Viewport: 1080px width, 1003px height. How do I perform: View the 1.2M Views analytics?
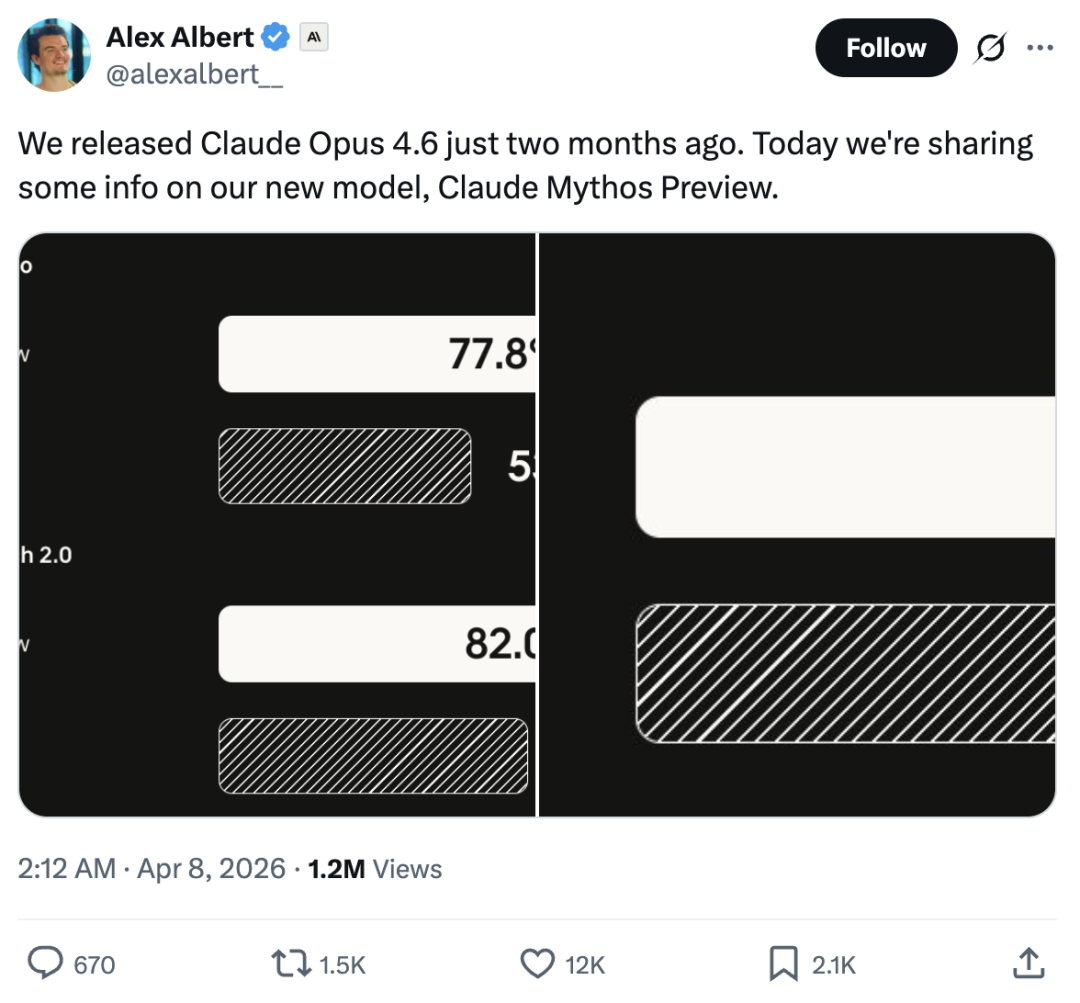point(375,868)
